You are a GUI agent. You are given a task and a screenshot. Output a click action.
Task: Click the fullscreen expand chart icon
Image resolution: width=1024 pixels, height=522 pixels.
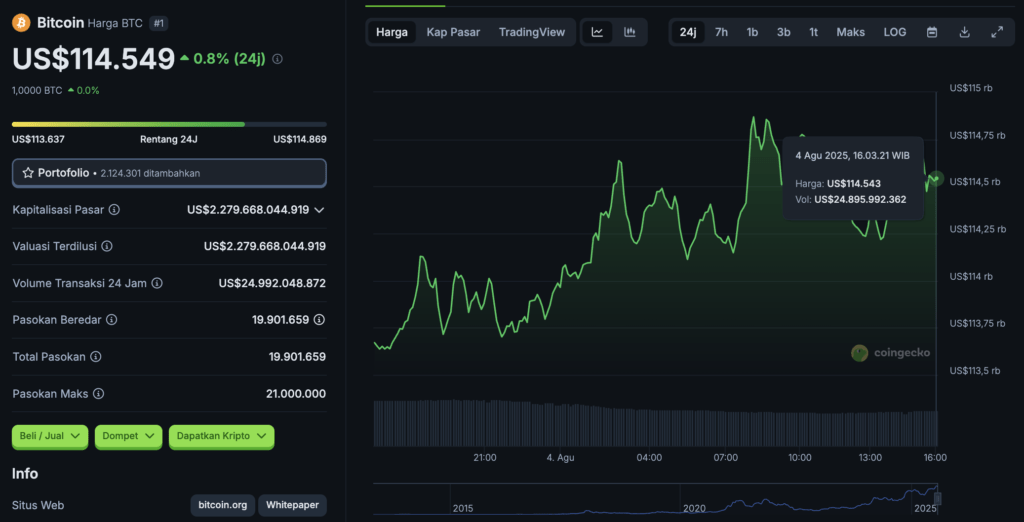point(997,32)
